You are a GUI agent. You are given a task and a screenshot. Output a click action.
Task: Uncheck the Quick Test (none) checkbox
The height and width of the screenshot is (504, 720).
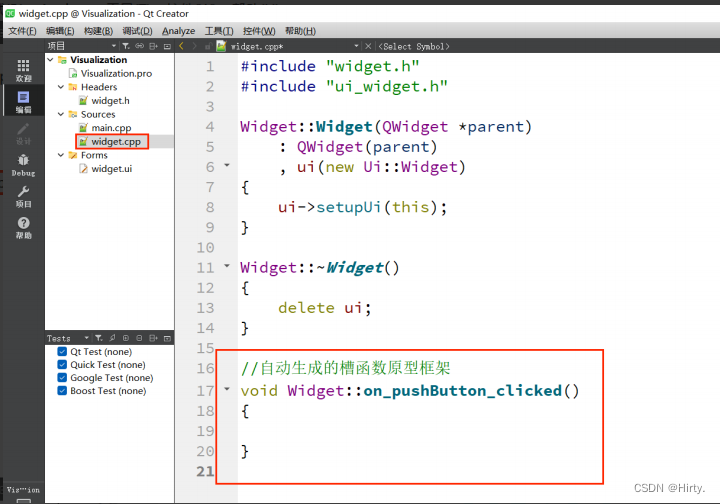(62, 364)
